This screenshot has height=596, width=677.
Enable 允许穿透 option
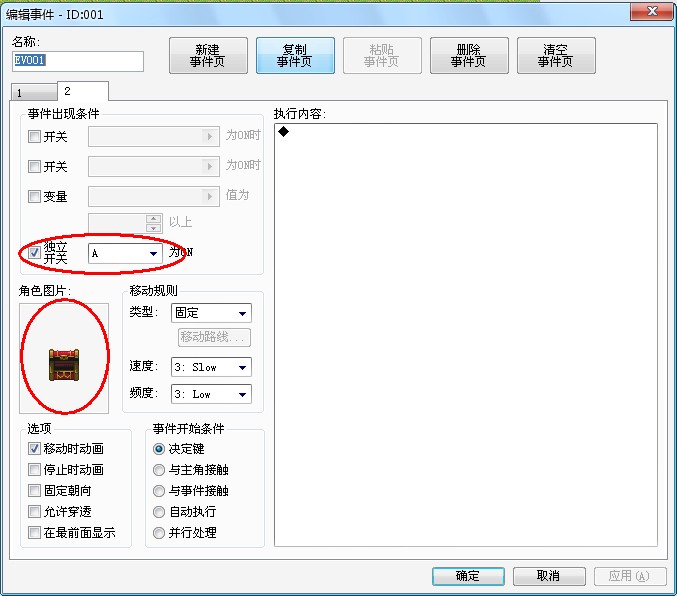[x=34, y=511]
